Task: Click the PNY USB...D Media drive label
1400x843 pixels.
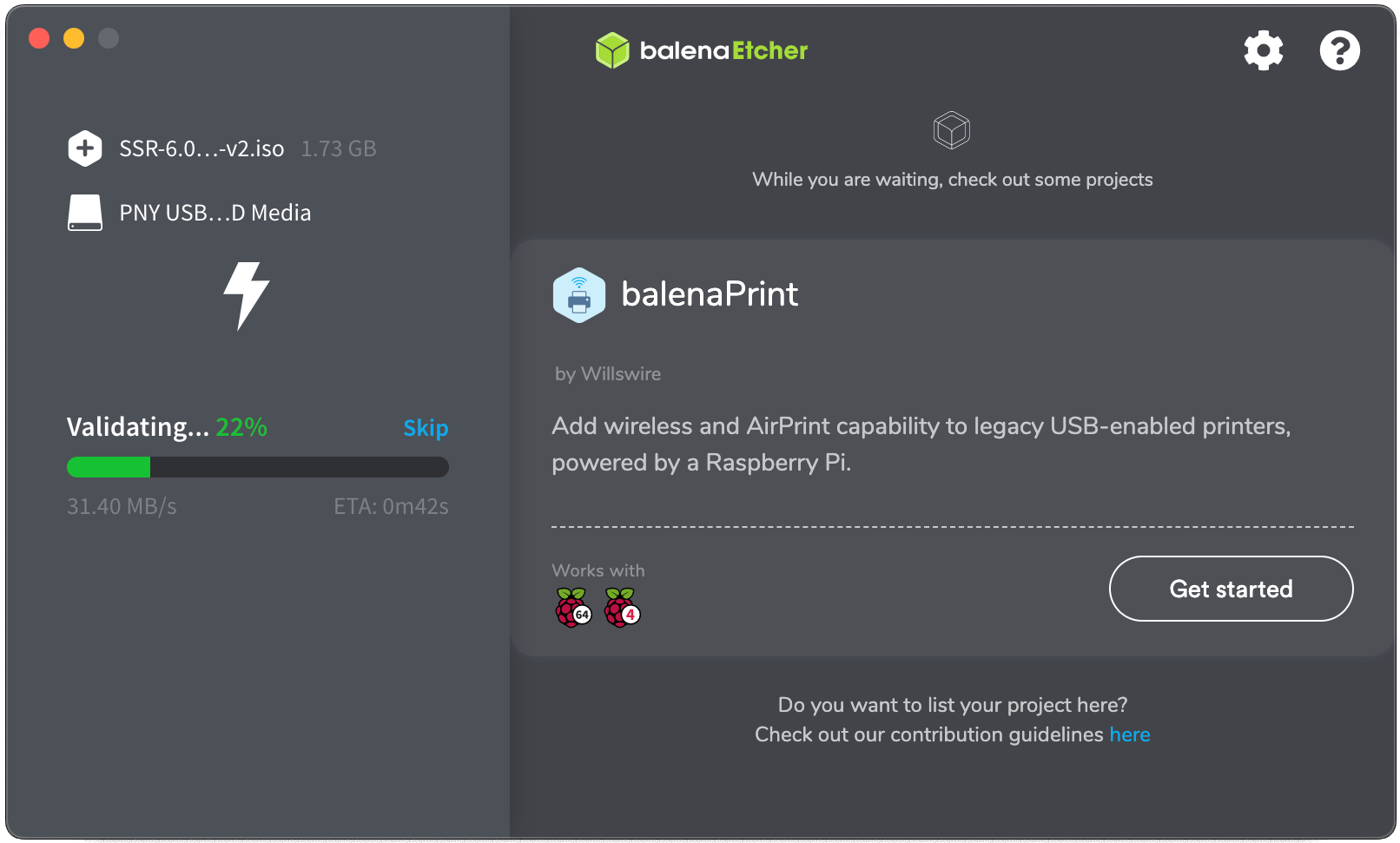Action: [215, 214]
